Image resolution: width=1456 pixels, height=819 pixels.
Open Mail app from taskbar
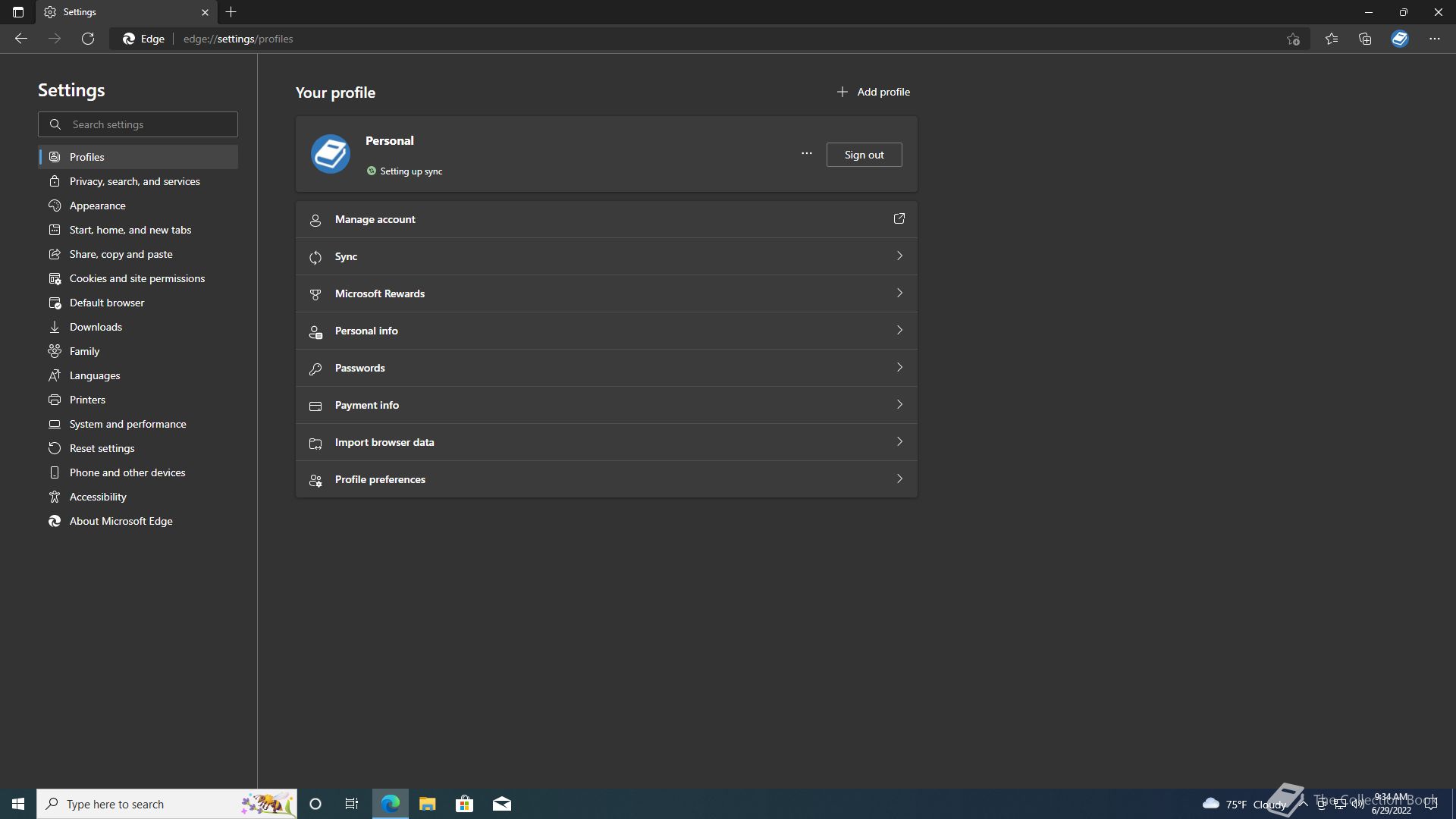(x=502, y=804)
